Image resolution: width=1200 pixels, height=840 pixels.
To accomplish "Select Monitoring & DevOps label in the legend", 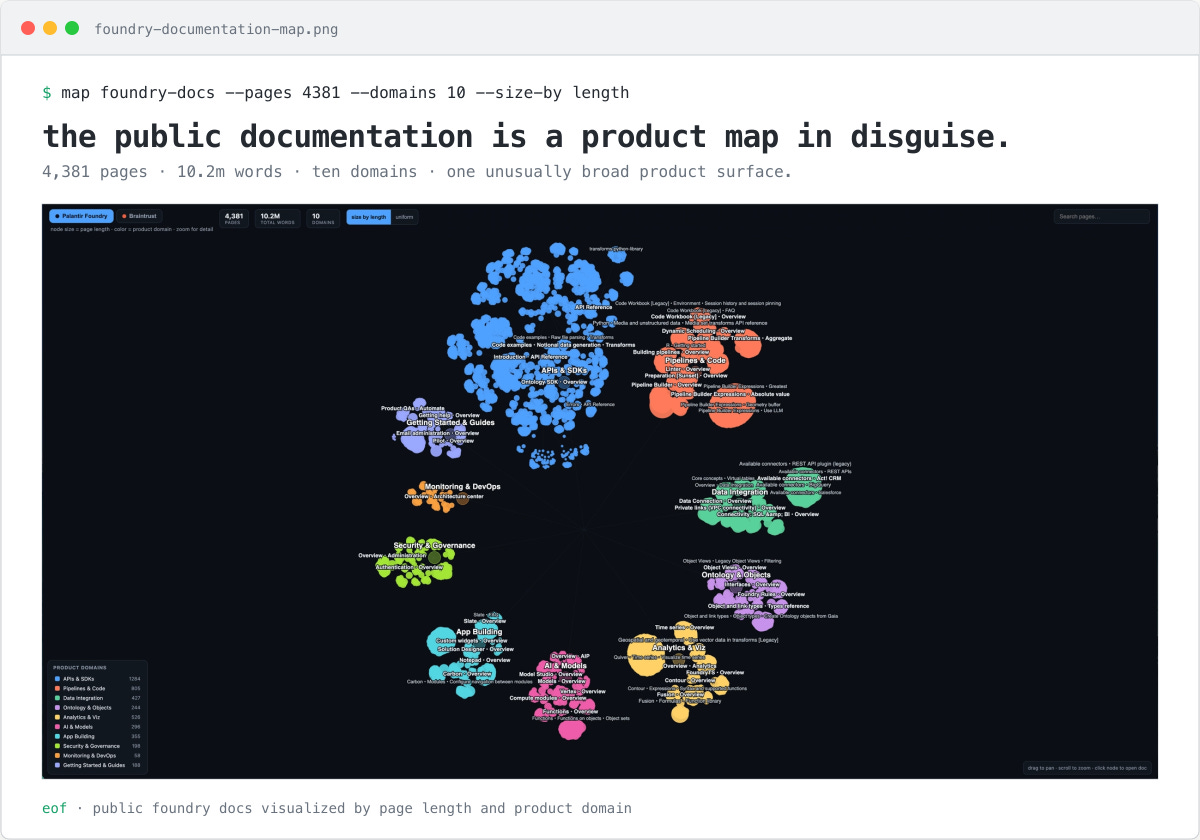I will (x=89, y=755).
